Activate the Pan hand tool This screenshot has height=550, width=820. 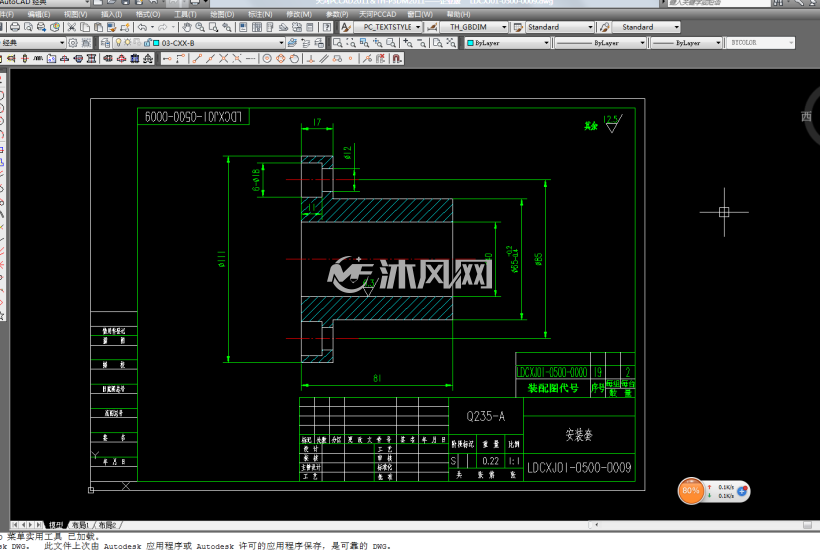pos(187,27)
